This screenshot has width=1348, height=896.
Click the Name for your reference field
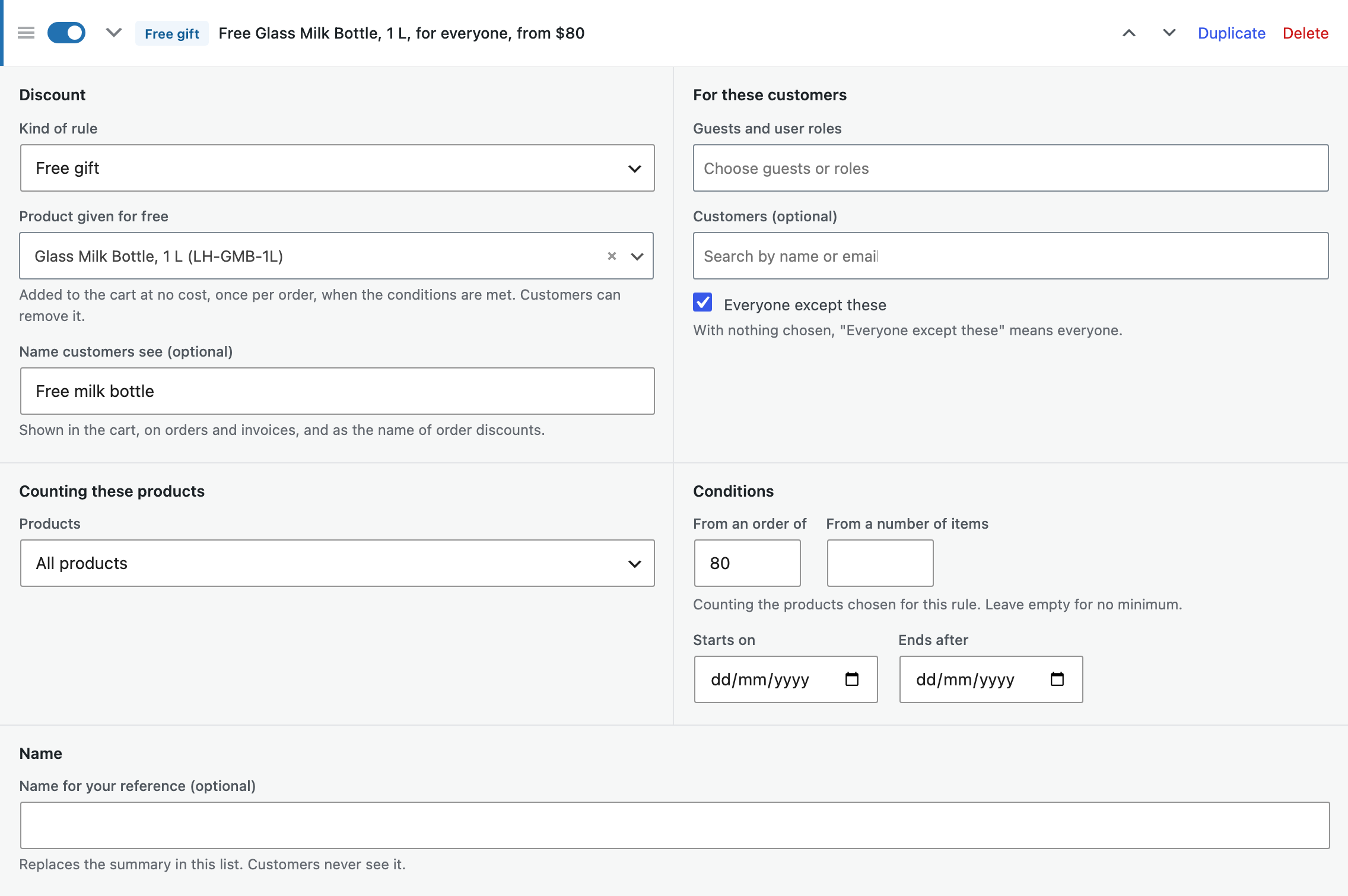(x=675, y=825)
